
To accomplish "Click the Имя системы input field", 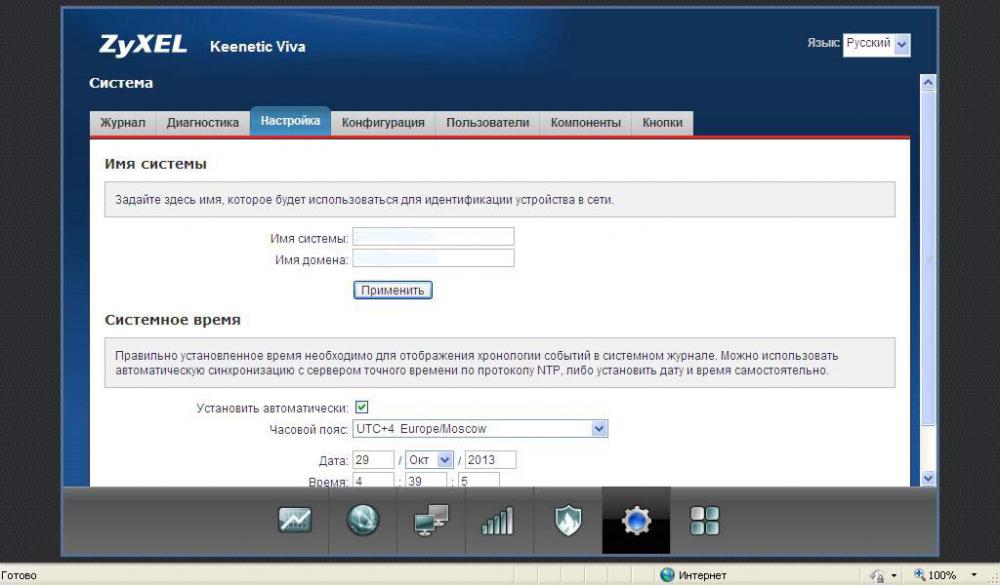I will pos(433,237).
